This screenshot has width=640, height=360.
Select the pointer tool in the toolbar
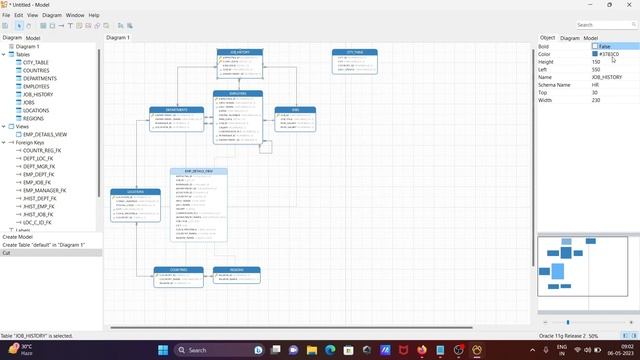19,26
